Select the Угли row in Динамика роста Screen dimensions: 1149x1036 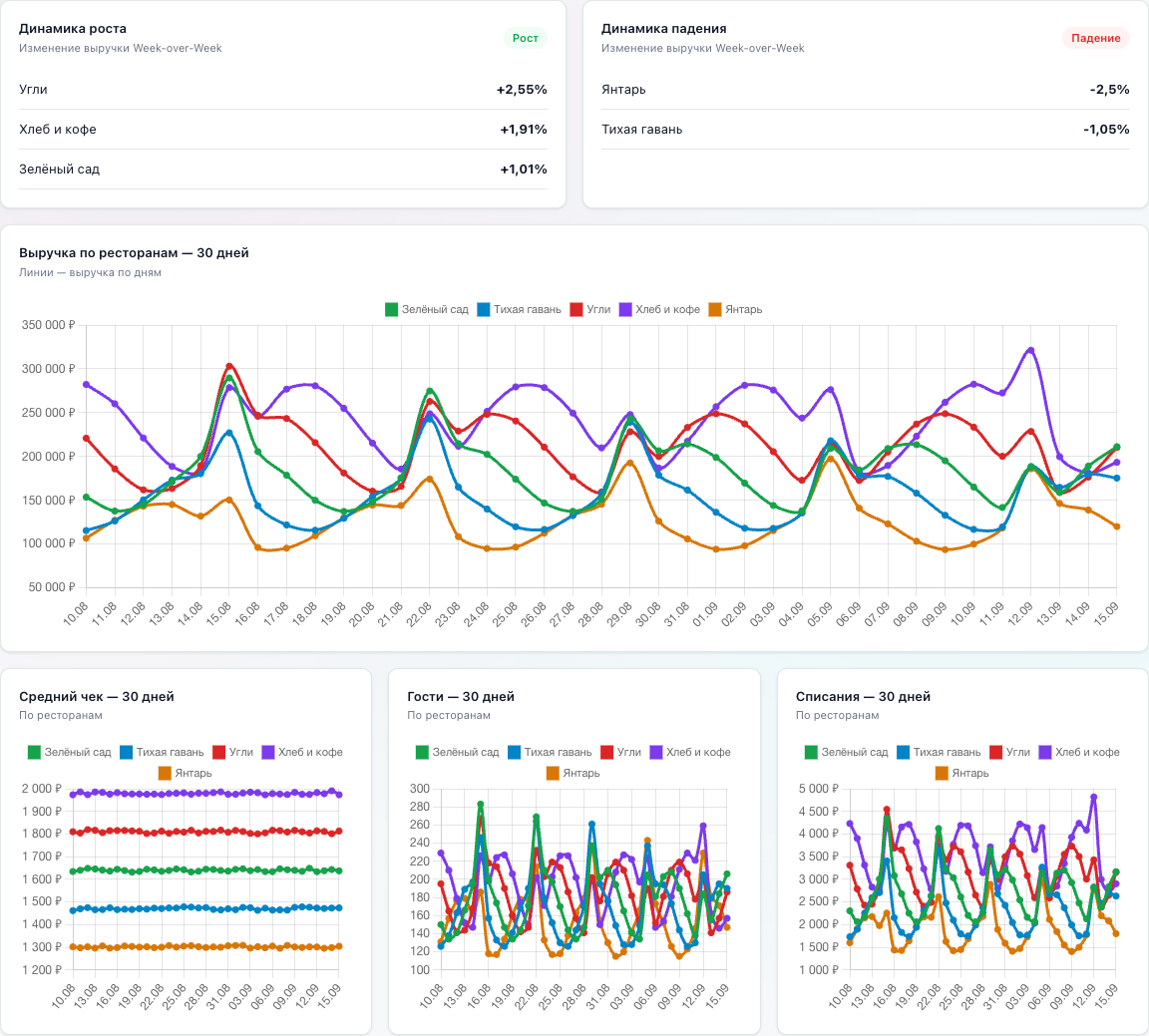pos(283,90)
